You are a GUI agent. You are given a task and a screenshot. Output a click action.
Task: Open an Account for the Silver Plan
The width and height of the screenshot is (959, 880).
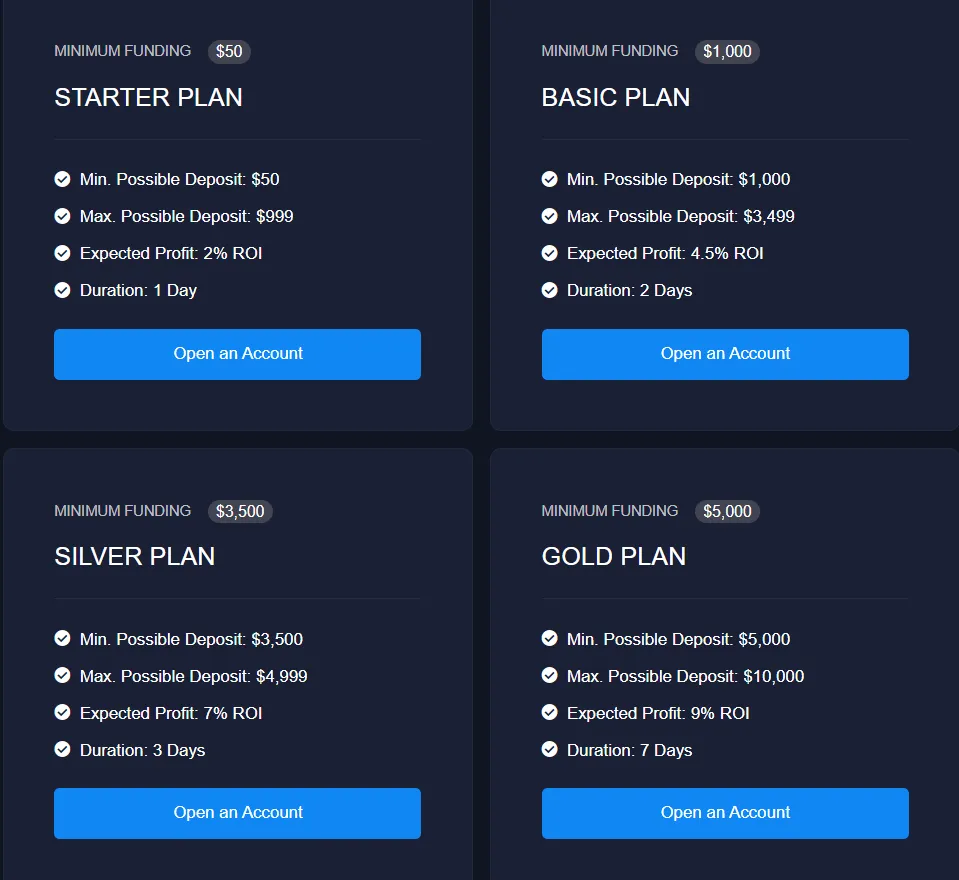[237, 813]
